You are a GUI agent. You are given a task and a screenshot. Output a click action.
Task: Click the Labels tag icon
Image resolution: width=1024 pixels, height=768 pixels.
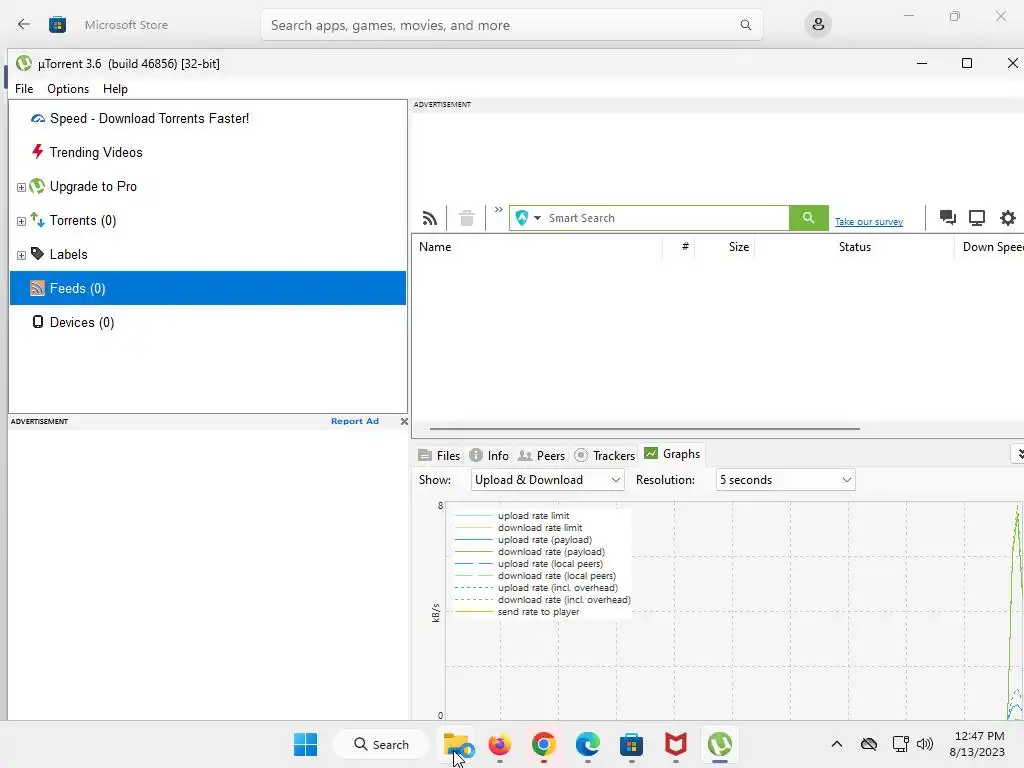[37, 253]
